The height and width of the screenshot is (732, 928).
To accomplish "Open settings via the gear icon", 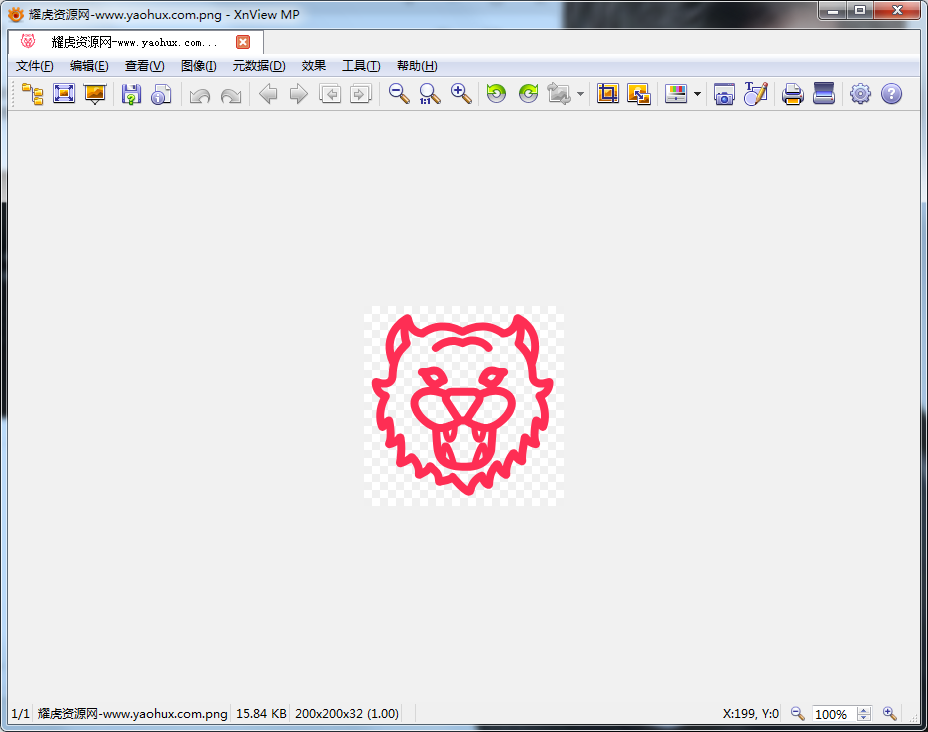I will (x=860, y=95).
